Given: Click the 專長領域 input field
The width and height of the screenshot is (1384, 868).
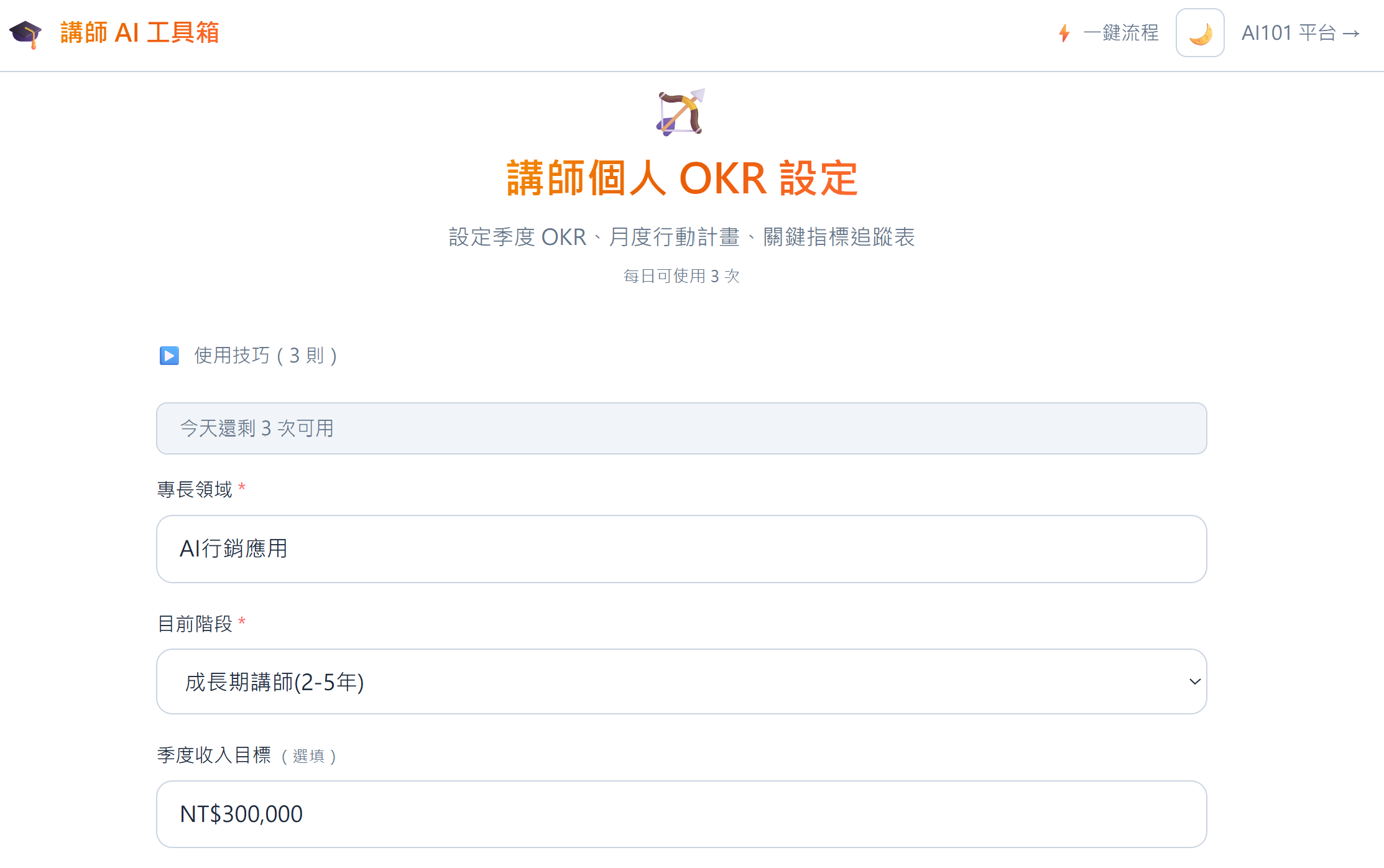Looking at the screenshot, I should pyautogui.click(x=681, y=548).
